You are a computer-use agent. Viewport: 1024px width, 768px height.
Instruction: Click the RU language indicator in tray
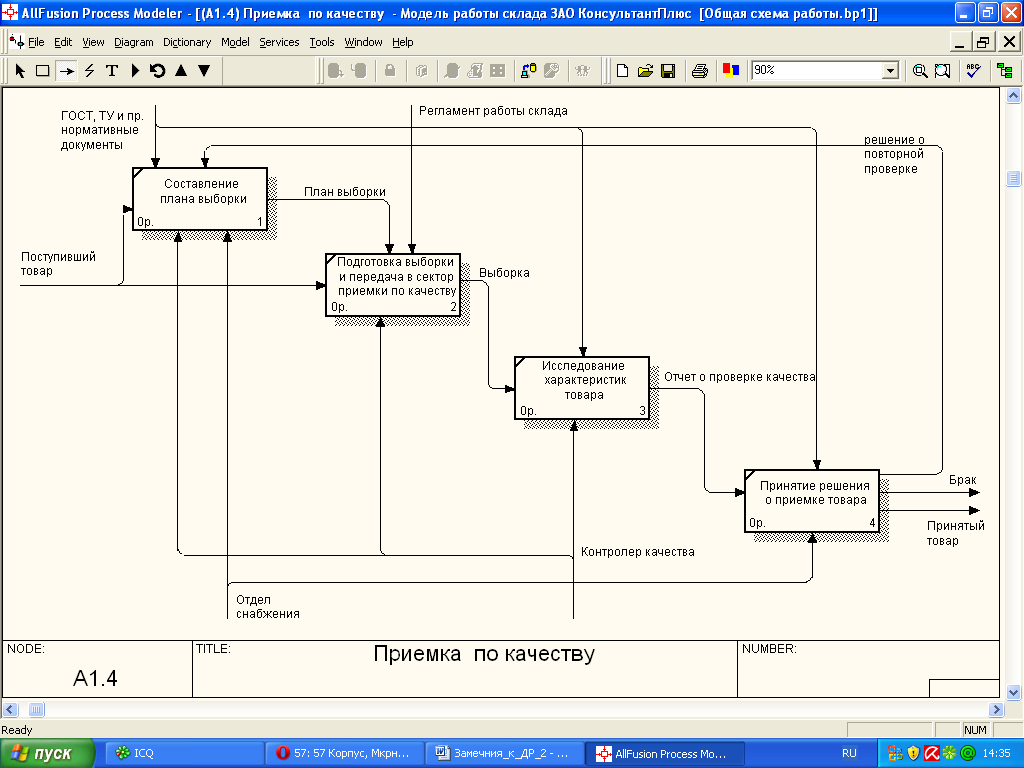[x=849, y=754]
